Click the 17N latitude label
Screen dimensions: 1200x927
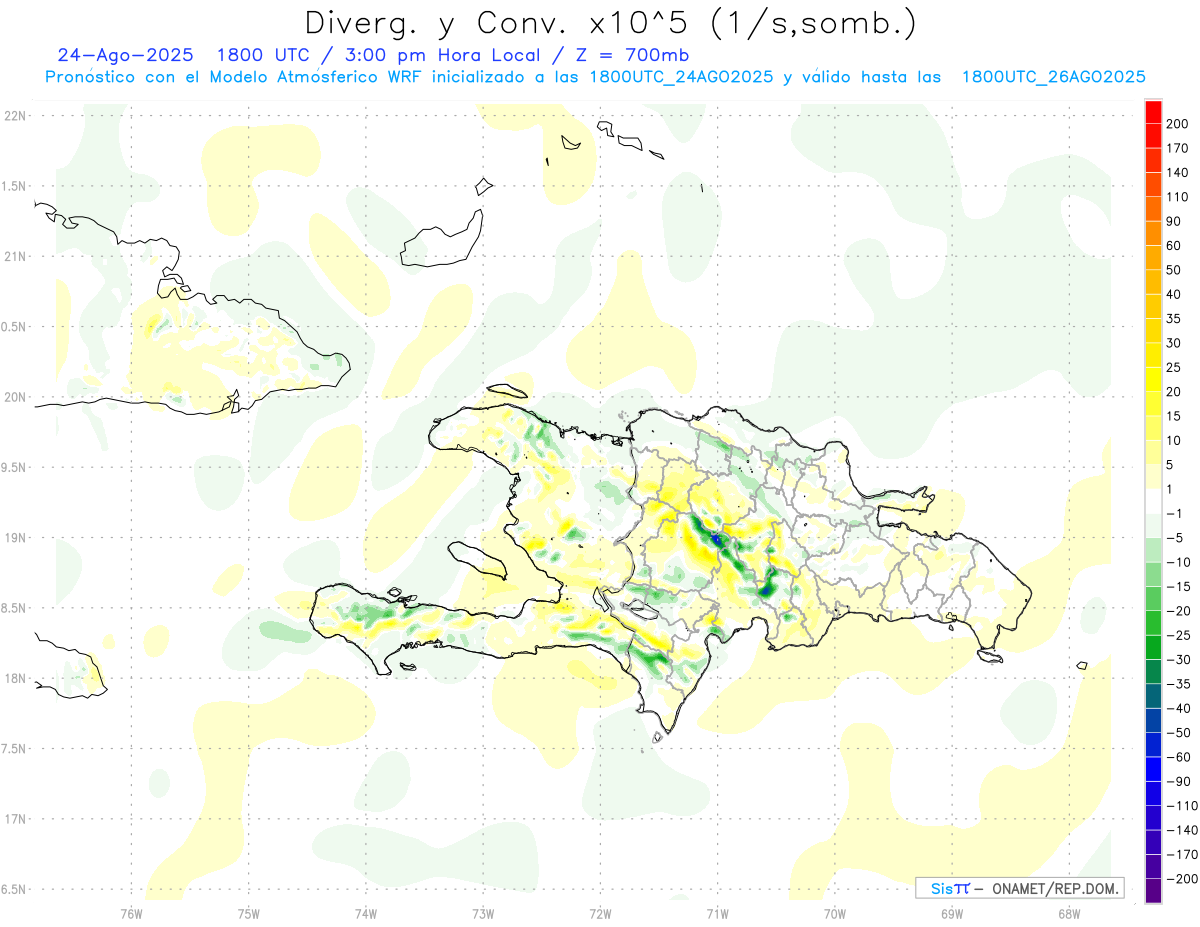pyautogui.click(x=14, y=819)
